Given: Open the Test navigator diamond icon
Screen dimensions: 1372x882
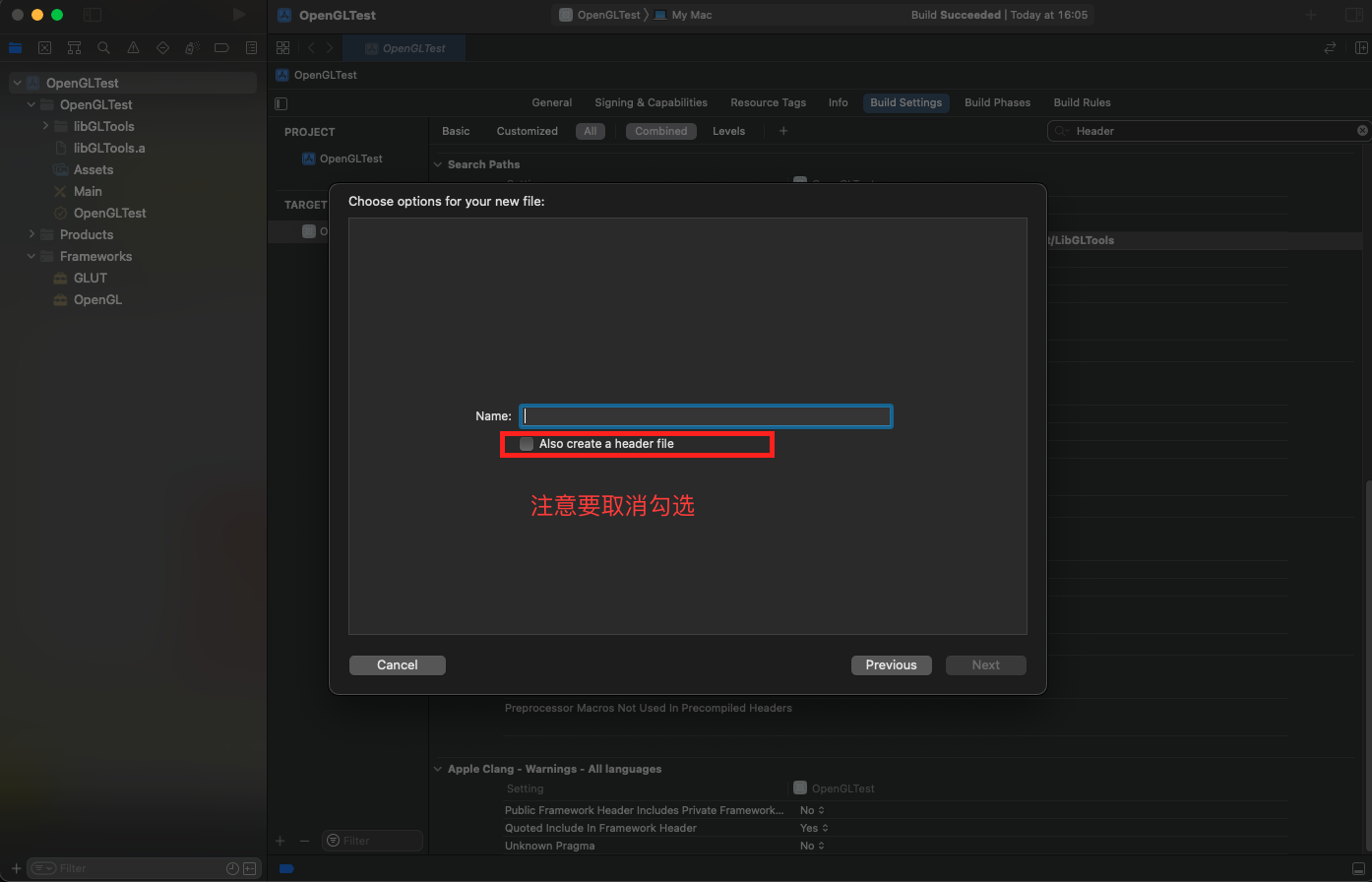Looking at the screenshot, I should tap(162, 47).
